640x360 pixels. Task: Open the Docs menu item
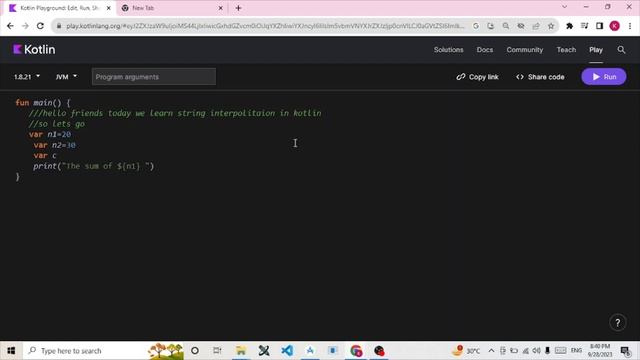coord(484,50)
